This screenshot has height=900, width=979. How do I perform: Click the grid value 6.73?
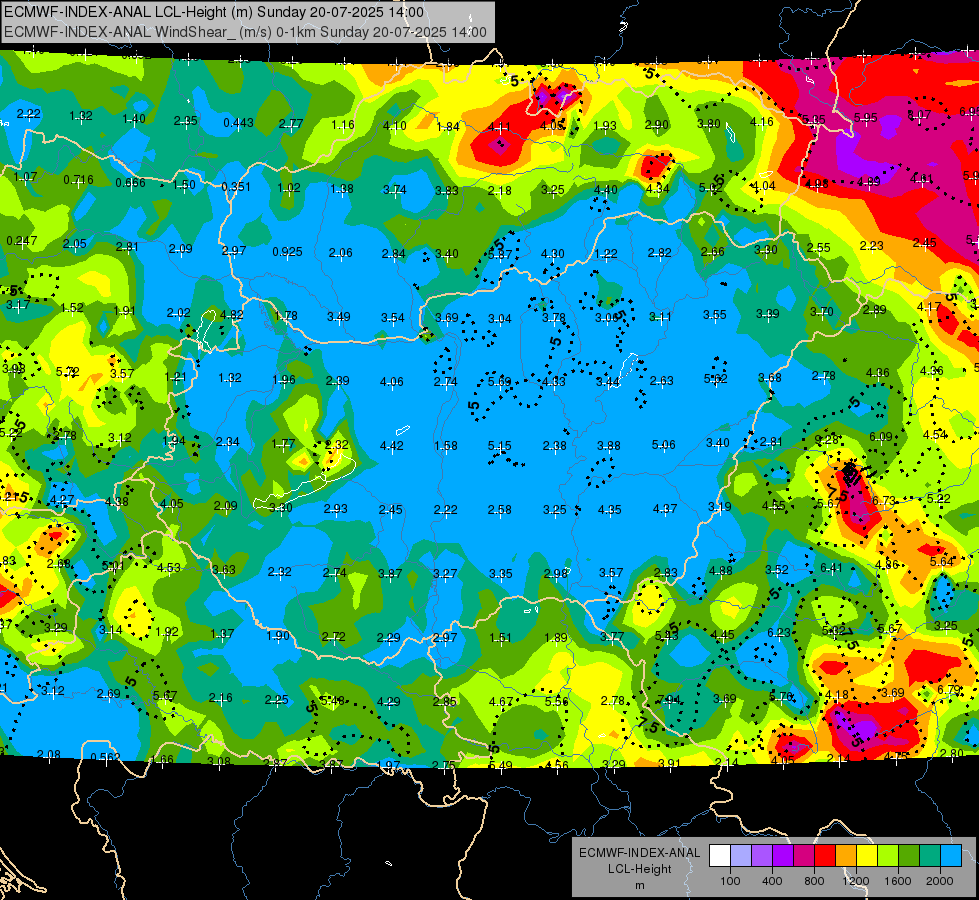coord(884,501)
